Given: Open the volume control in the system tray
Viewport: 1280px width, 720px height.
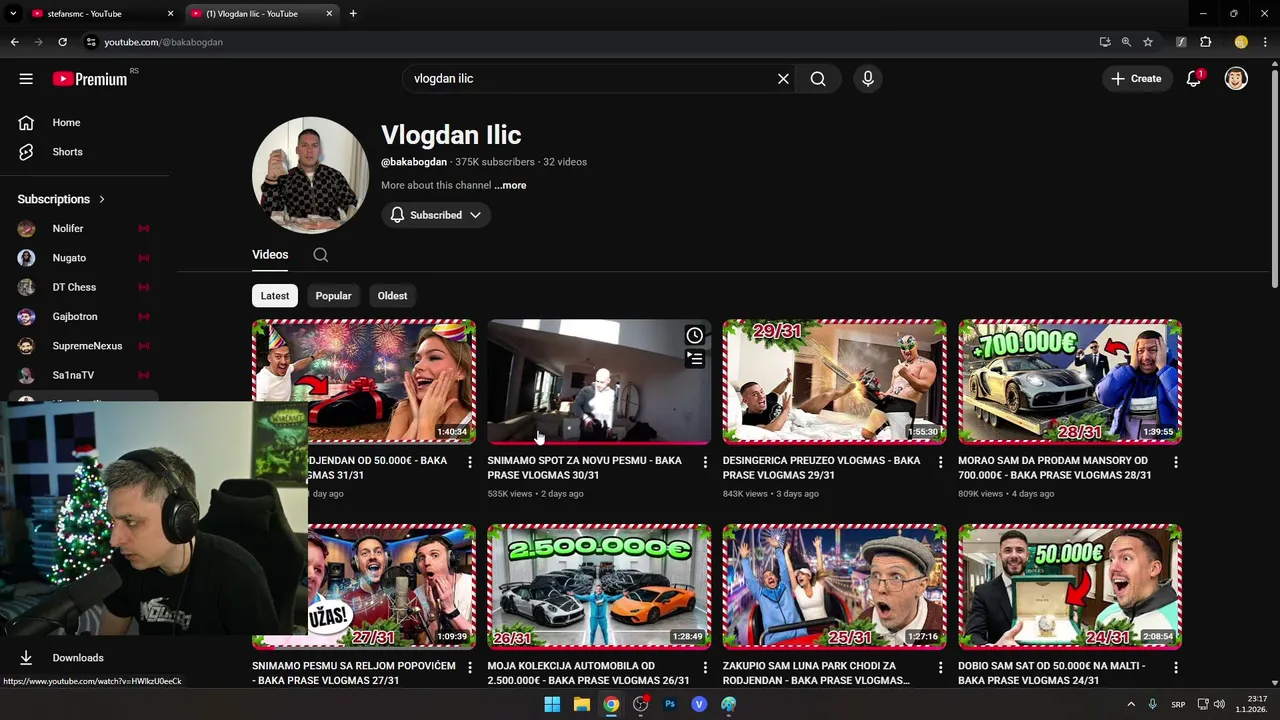Looking at the screenshot, I should (1219, 704).
